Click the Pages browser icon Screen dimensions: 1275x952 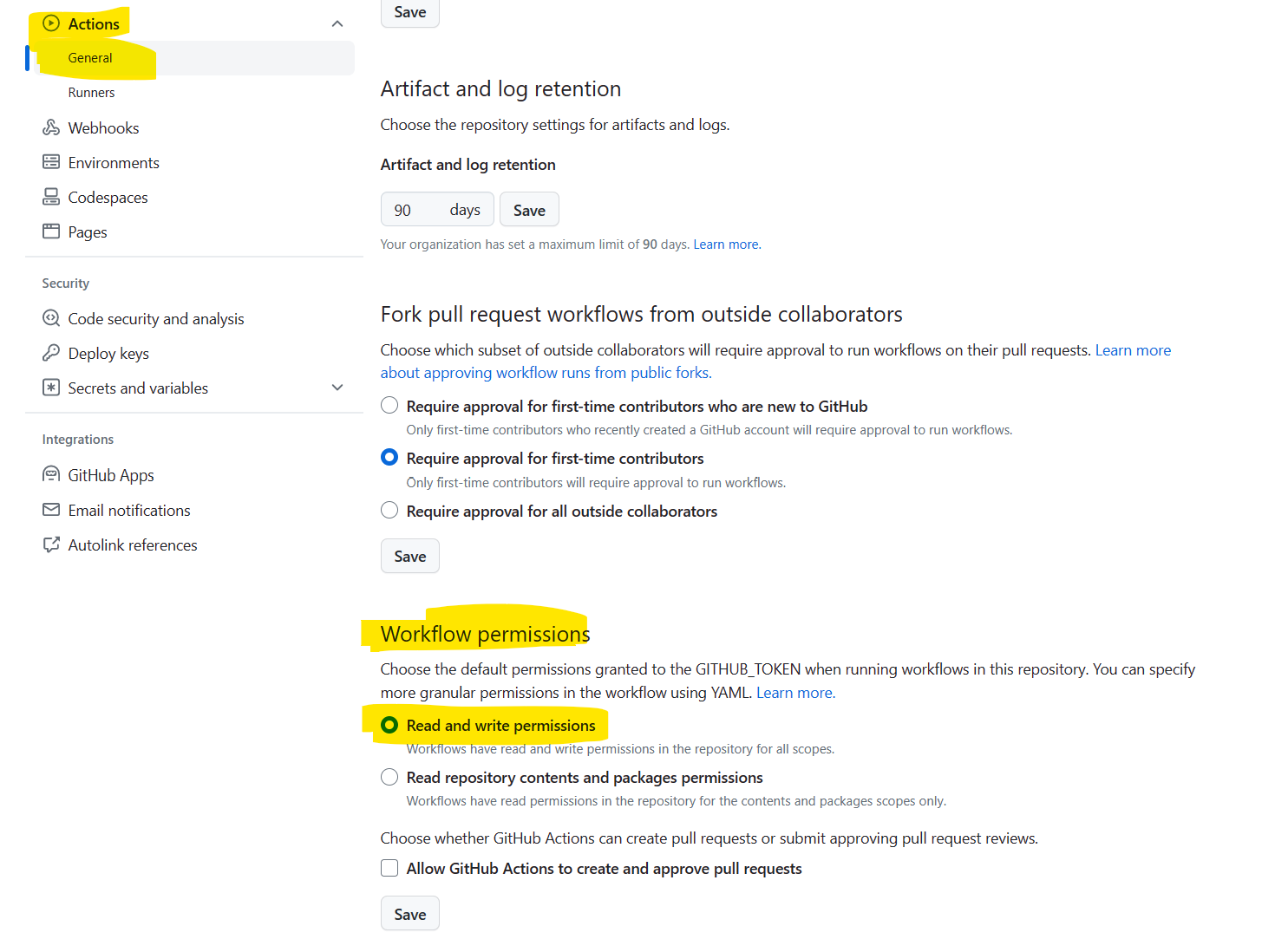[51, 231]
